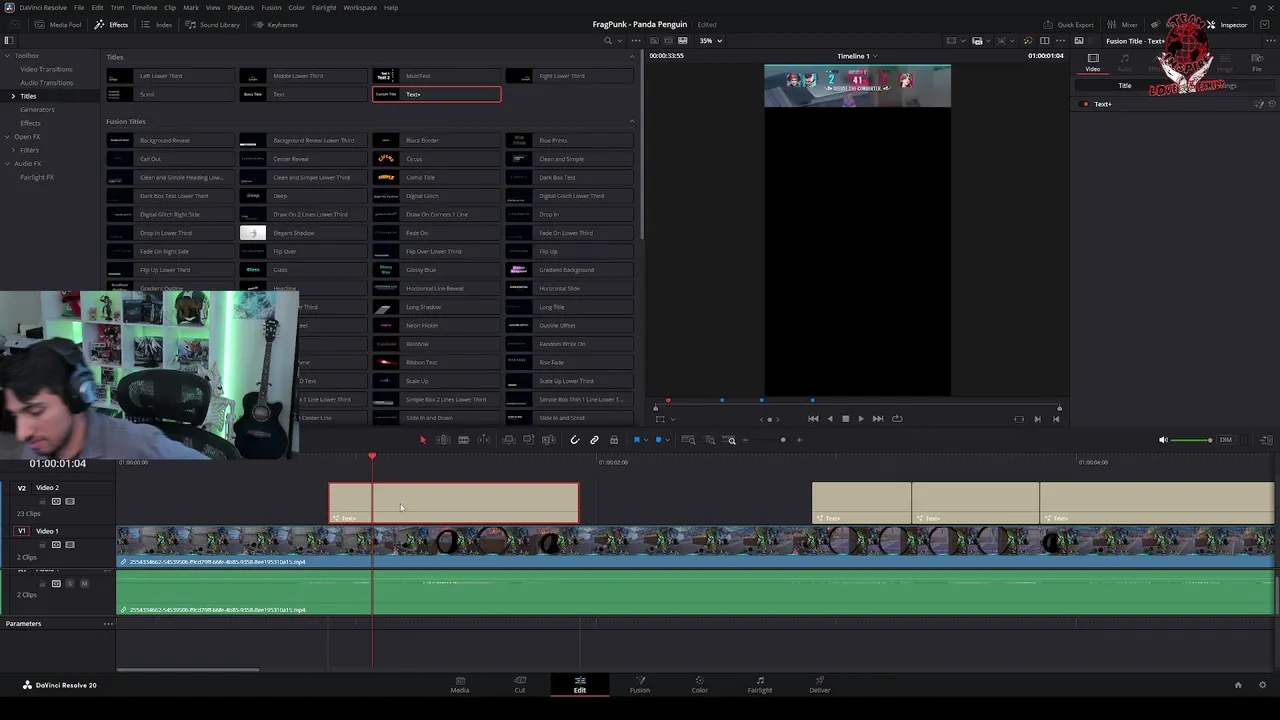Collapse the Toolbox tree section
This screenshot has width=1280, height=720.
pyautogui.click(x=7, y=56)
